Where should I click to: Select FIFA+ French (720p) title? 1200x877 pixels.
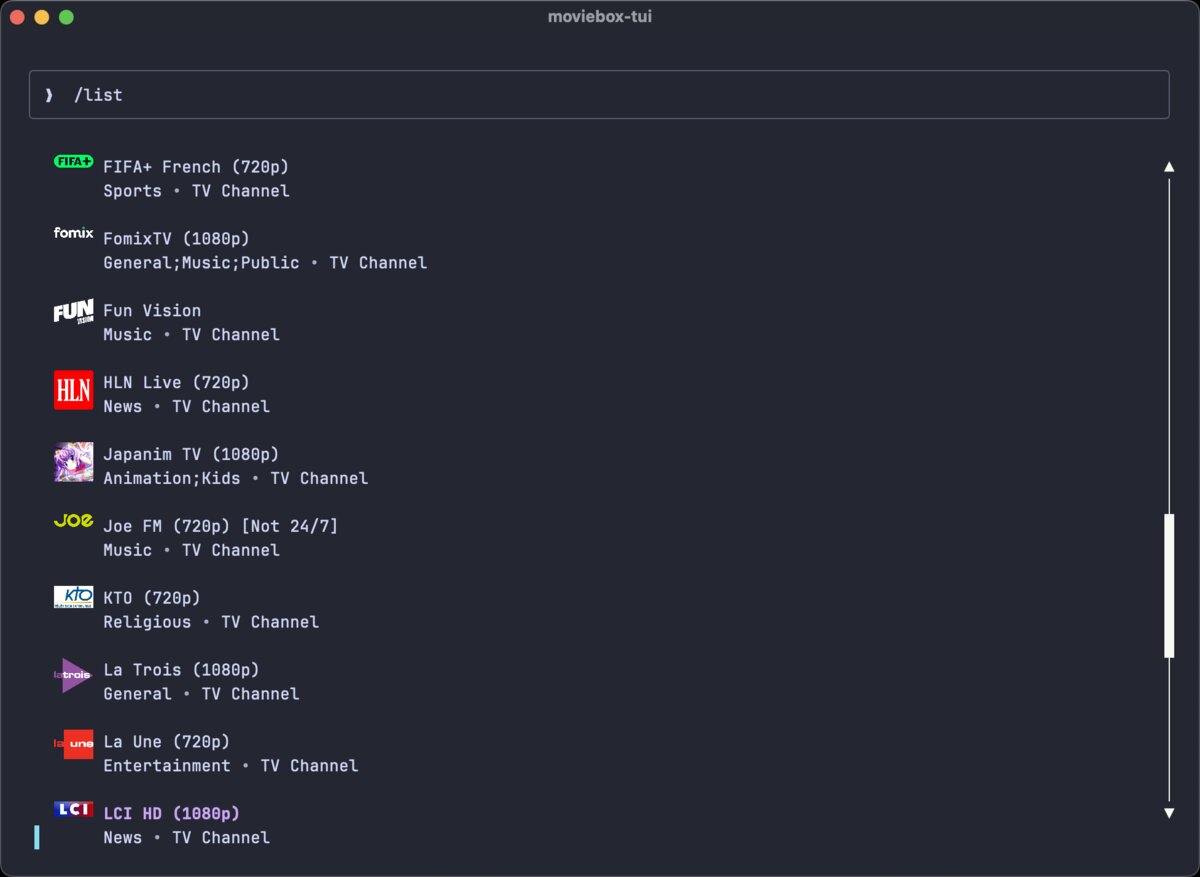point(196,167)
